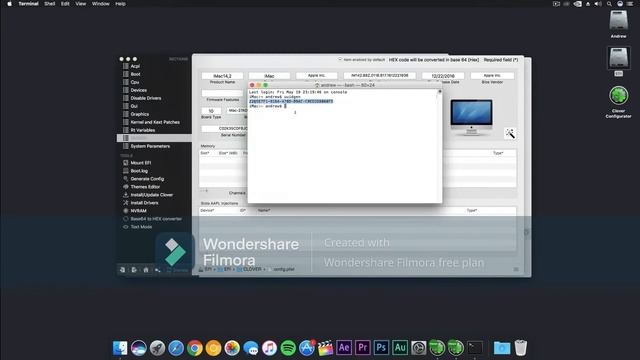Viewport: 640px width, 360px height.
Task: Click the highlighted UUID line in Terminal
Action: pyautogui.click(x=291, y=101)
